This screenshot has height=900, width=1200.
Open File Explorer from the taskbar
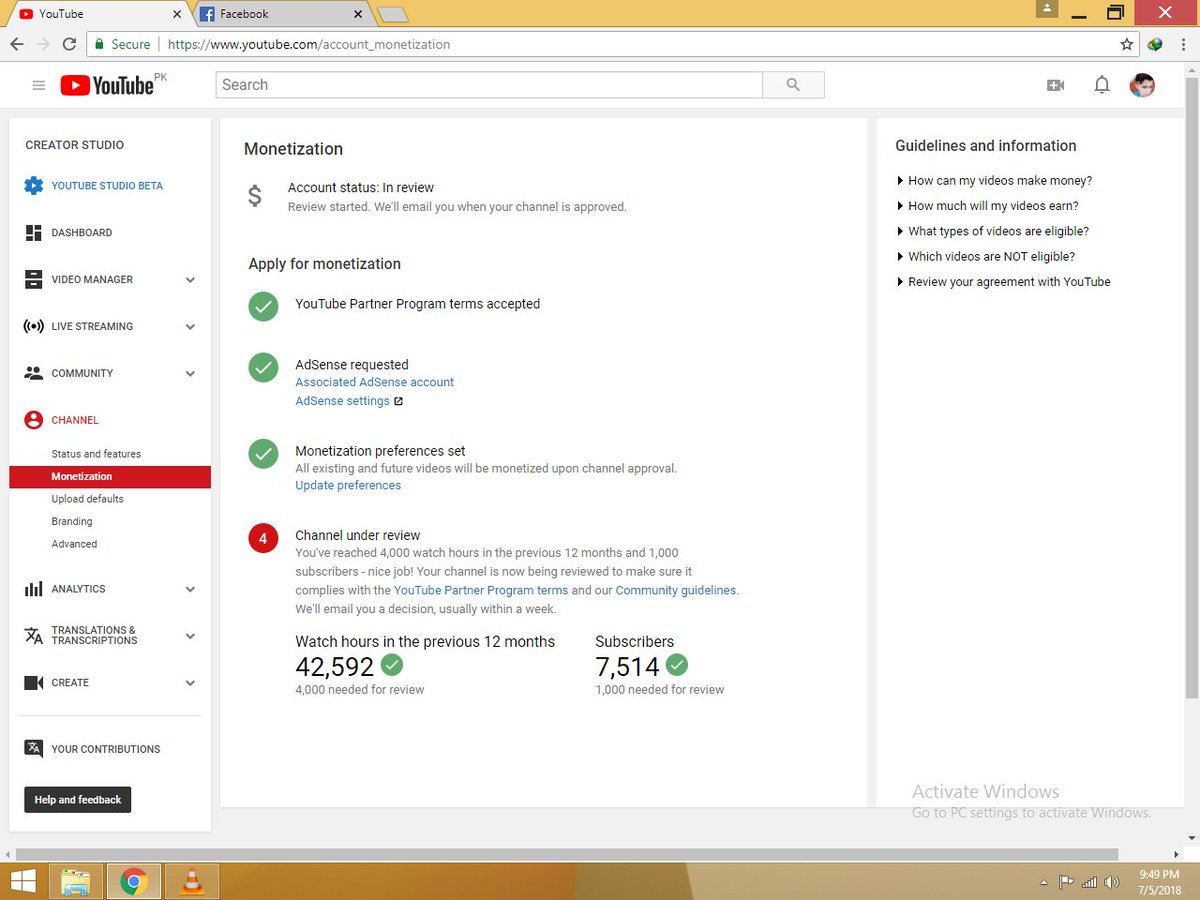(x=76, y=882)
